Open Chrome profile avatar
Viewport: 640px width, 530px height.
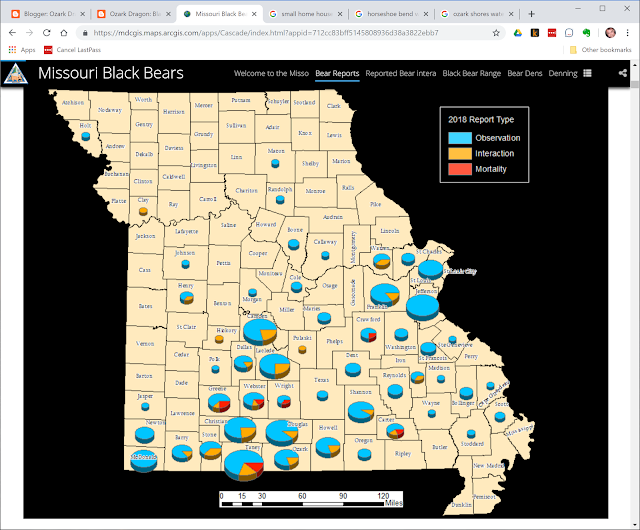[x=610, y=33]
